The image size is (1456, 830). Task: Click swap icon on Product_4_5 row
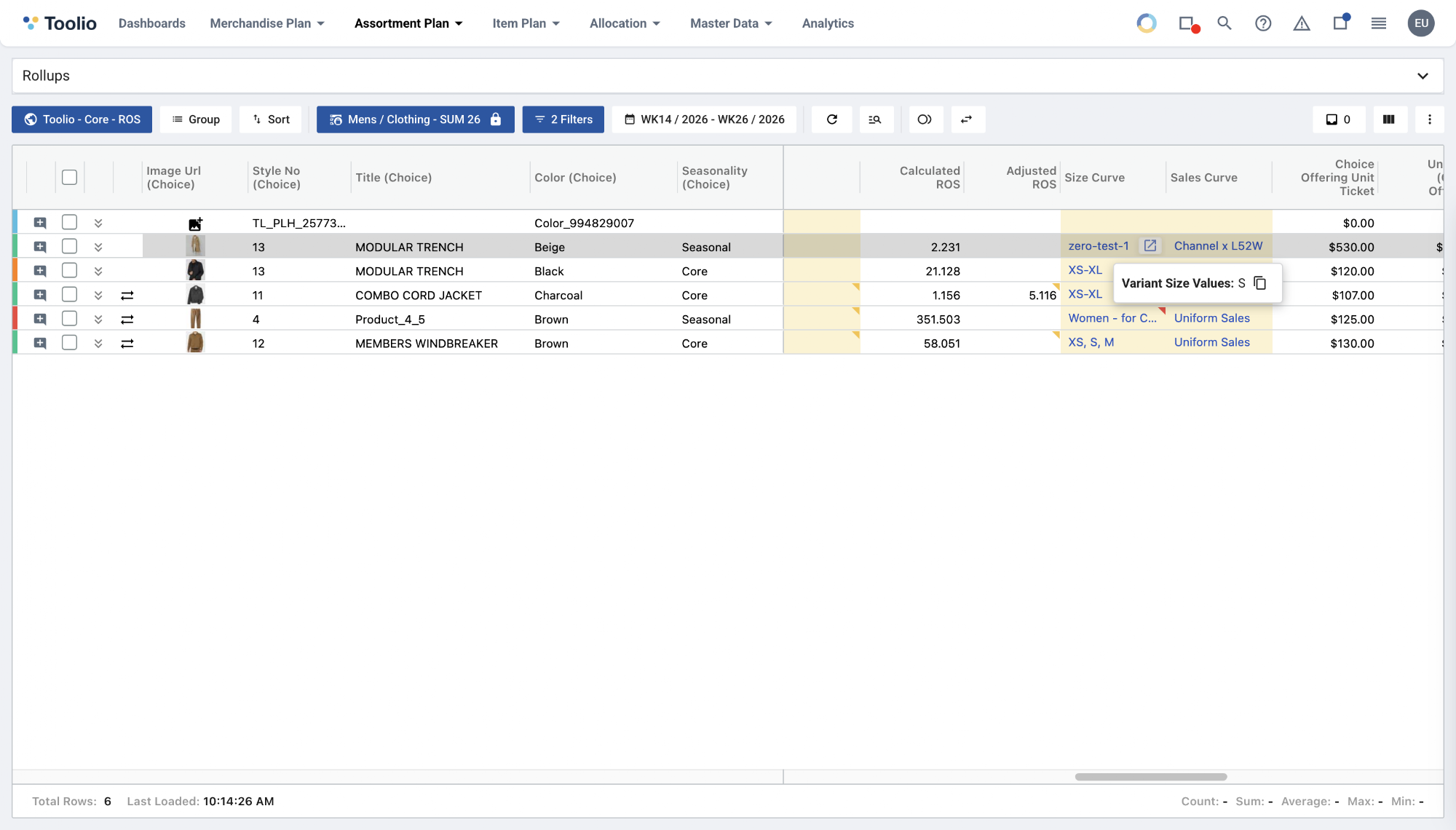click(x=127, y=319)
